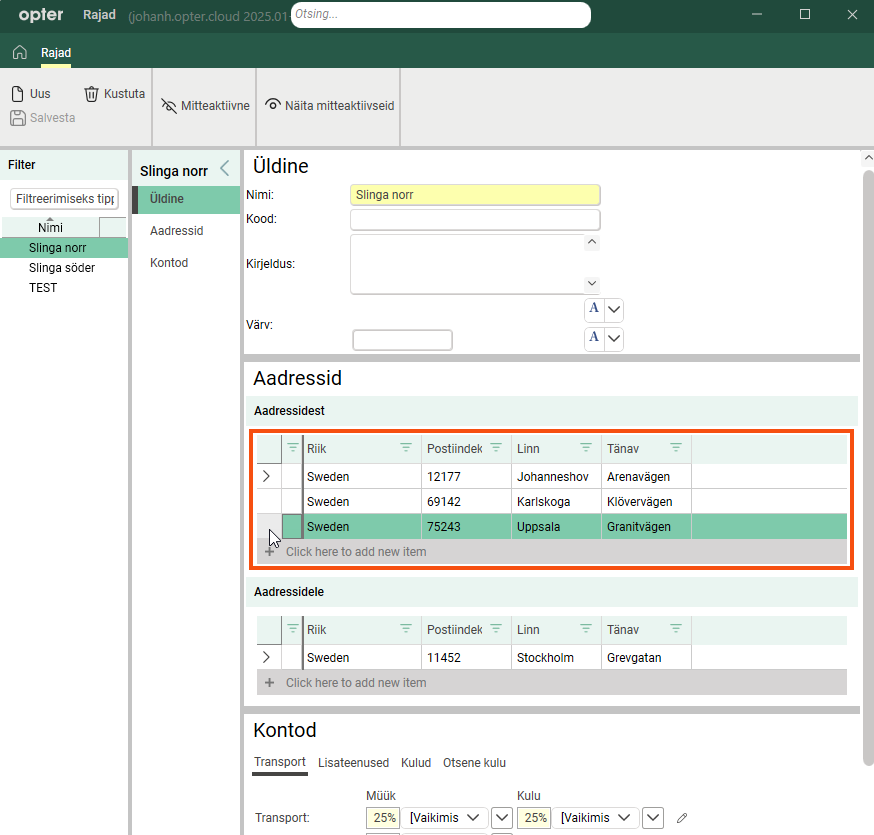Click add new item in Aadressidele
874x835 pixels.
pos(355,683)
